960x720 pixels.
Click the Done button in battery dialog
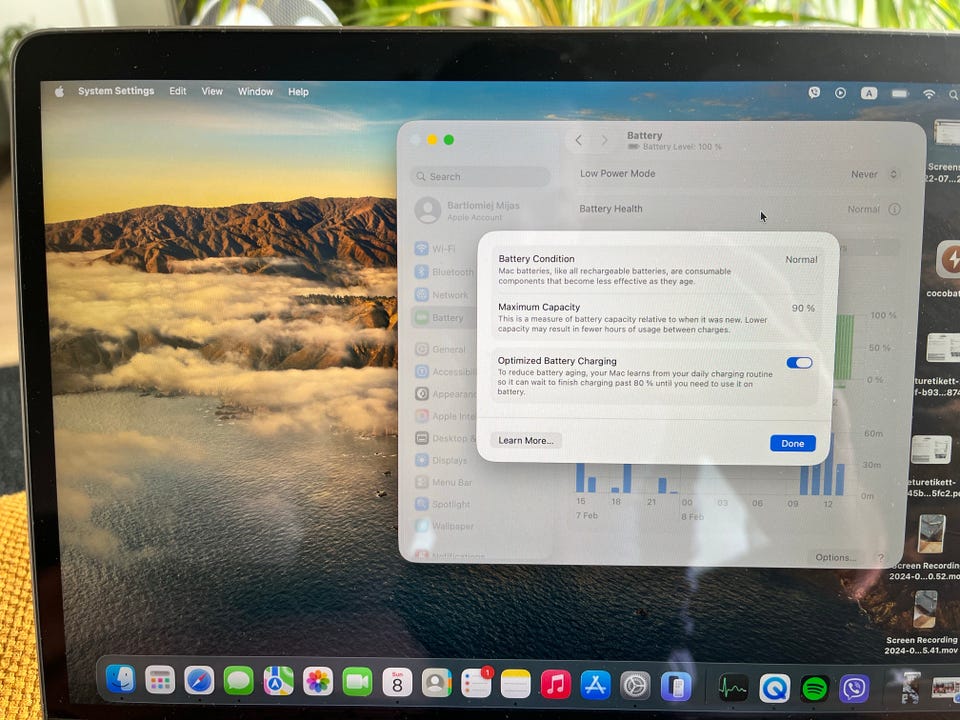click(792, 443)
